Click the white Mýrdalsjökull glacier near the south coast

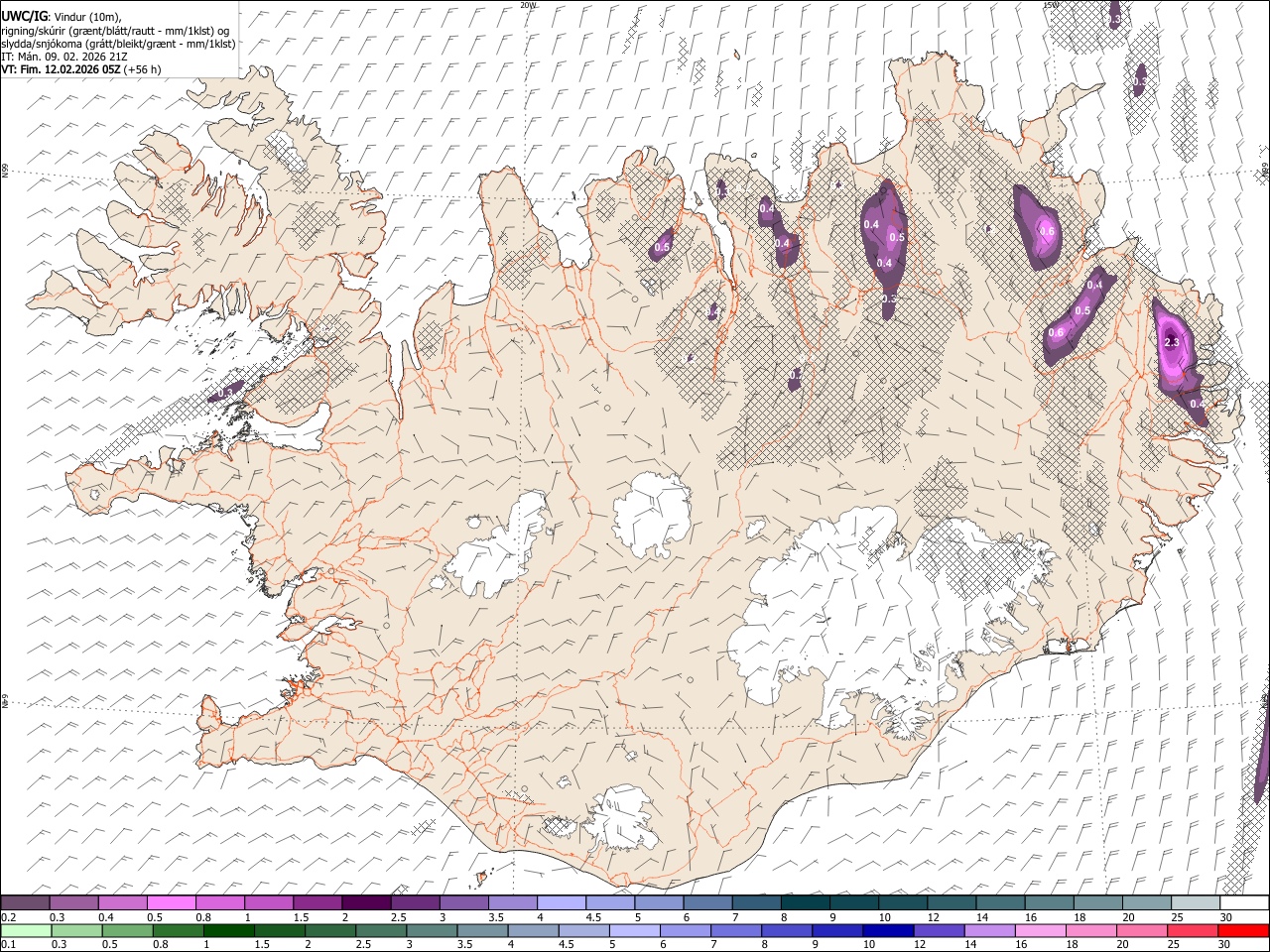(620, 820)
